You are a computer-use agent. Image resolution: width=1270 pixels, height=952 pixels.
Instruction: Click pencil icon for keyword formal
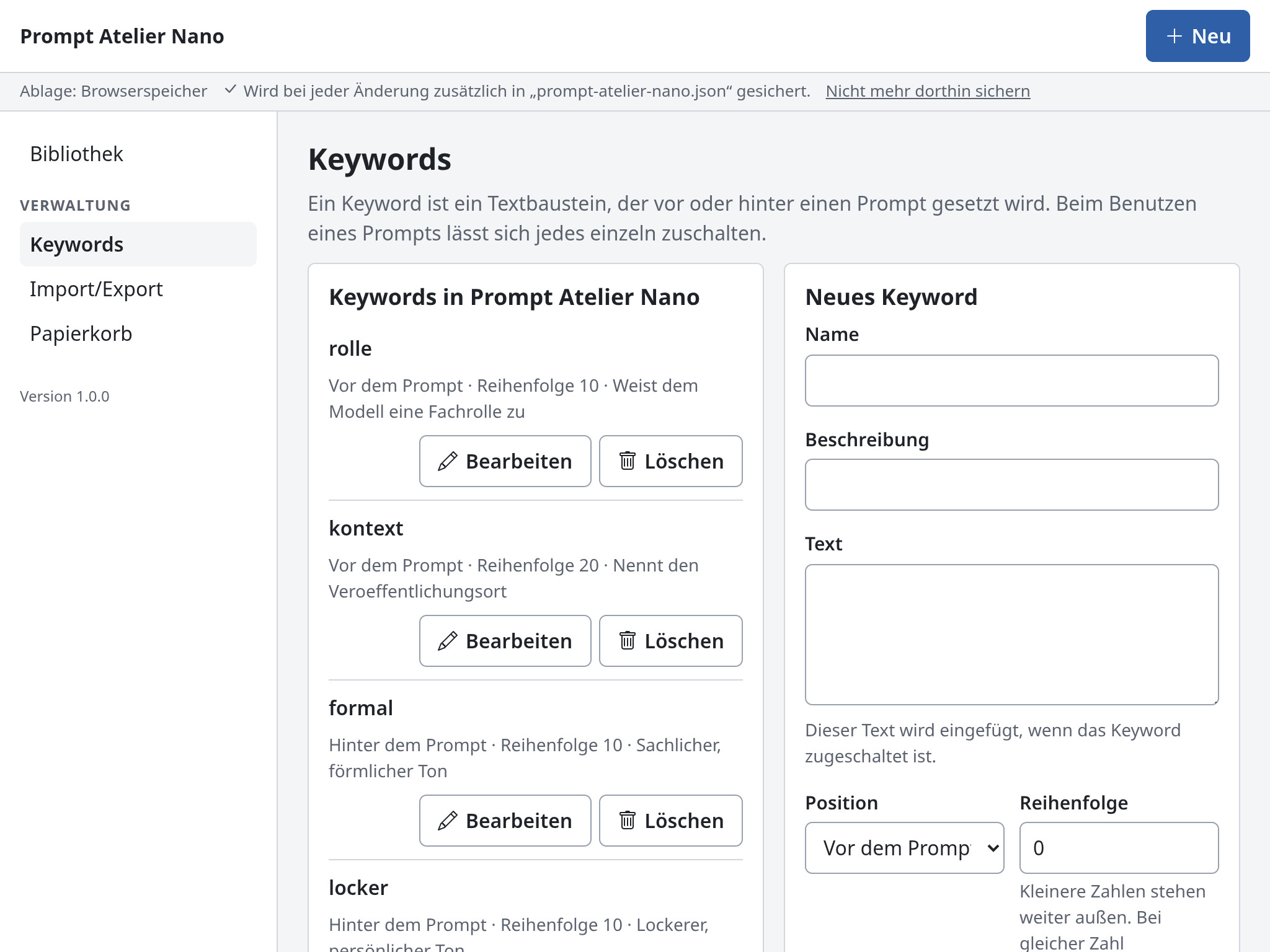tap(448, 821)
